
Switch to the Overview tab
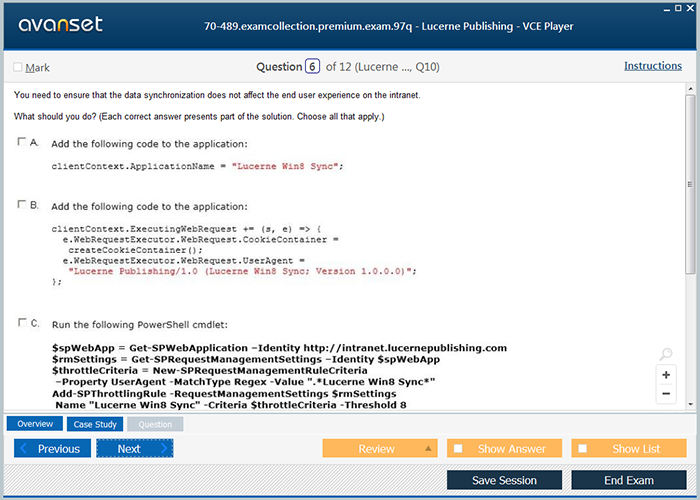35,424
